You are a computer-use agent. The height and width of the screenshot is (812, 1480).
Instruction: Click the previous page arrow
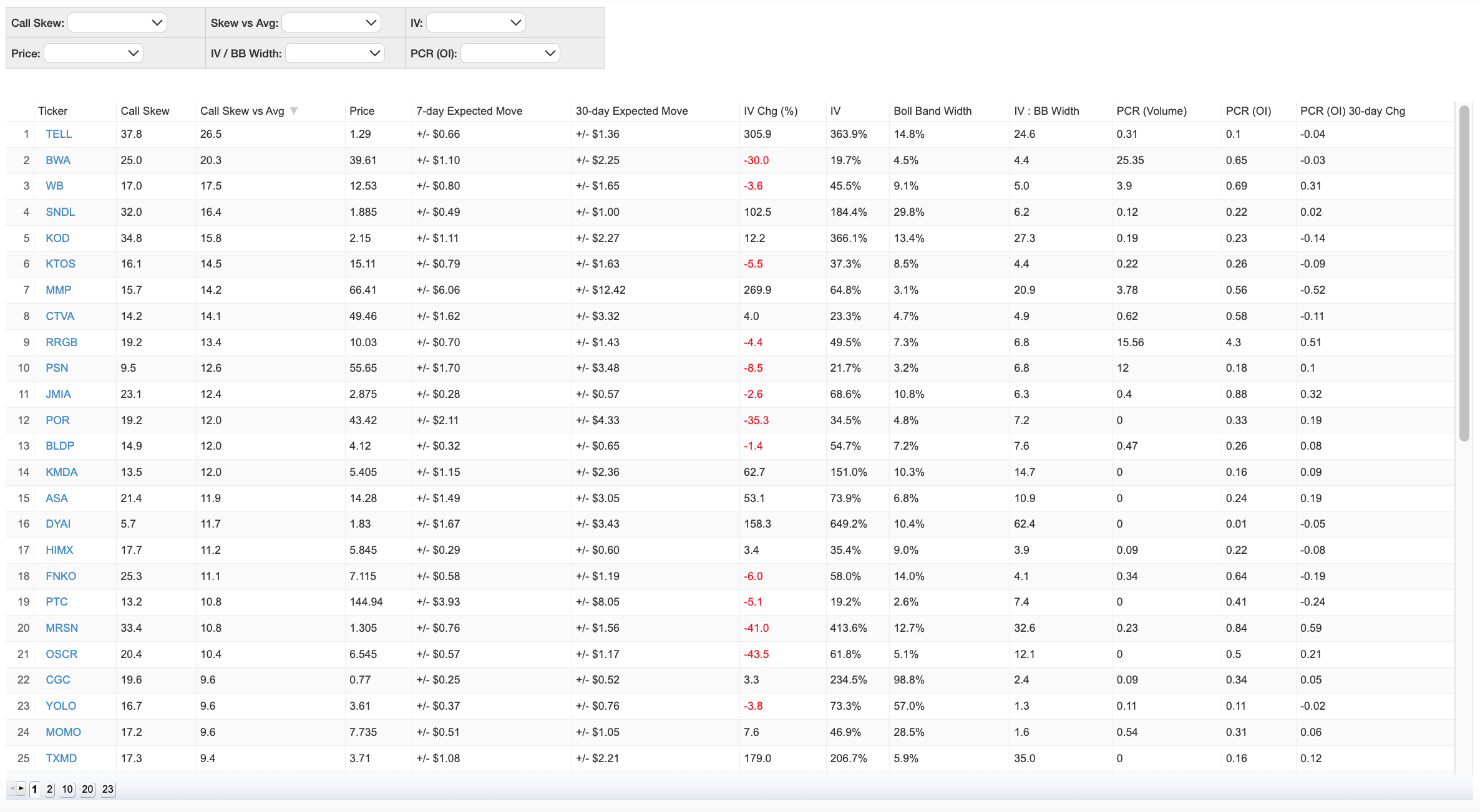click(12, 788)
